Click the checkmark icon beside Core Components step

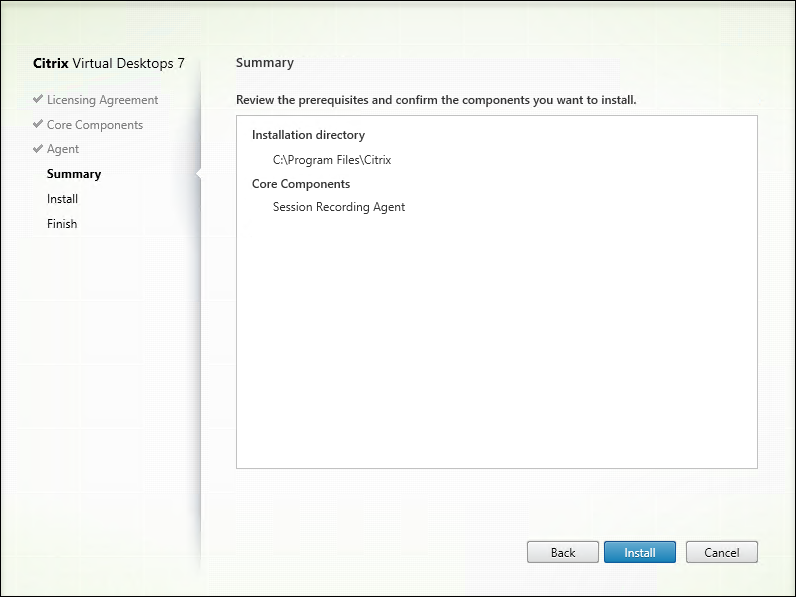tap(38, 125)
